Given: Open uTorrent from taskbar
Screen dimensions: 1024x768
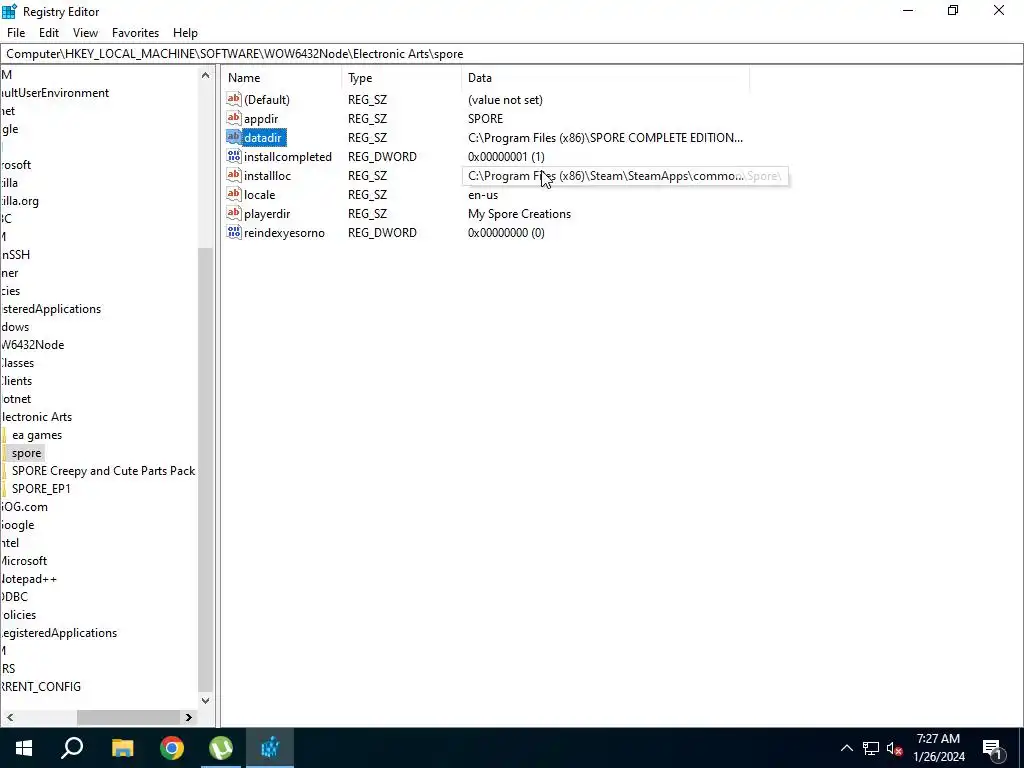Looking at the screenshot, I should click(x=221, y=748).
